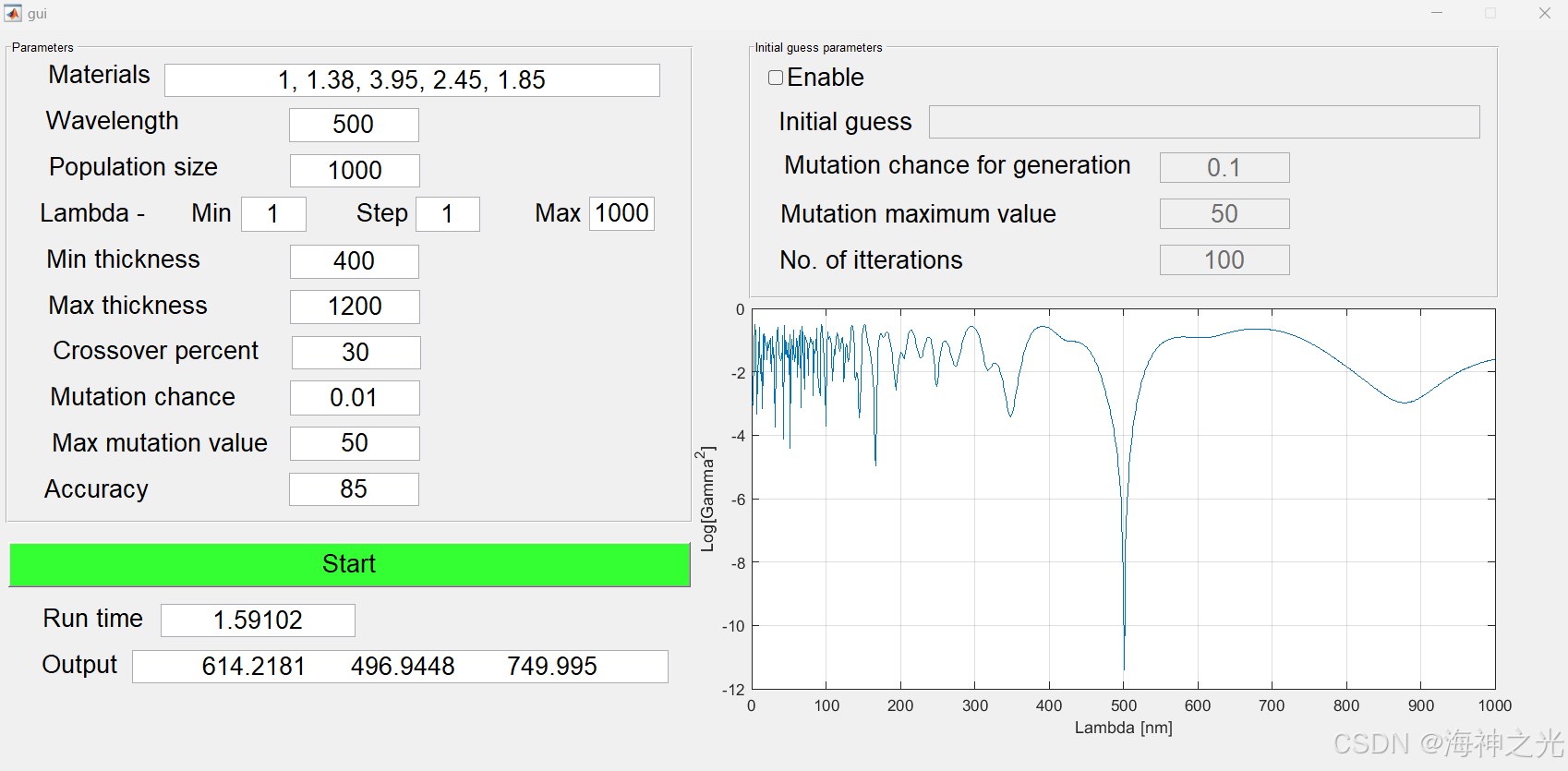
Task: Edit the Materials input field
Action: pos(412,80)
